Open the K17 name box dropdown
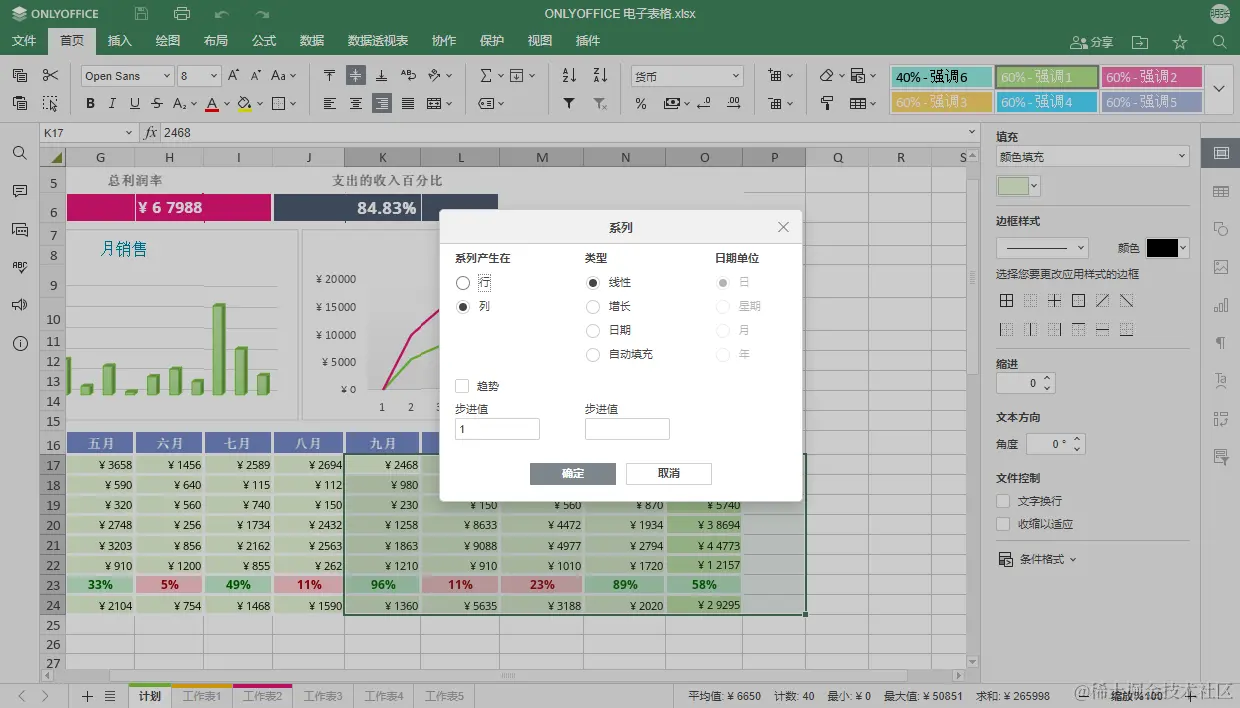 (x=128, y=133)
